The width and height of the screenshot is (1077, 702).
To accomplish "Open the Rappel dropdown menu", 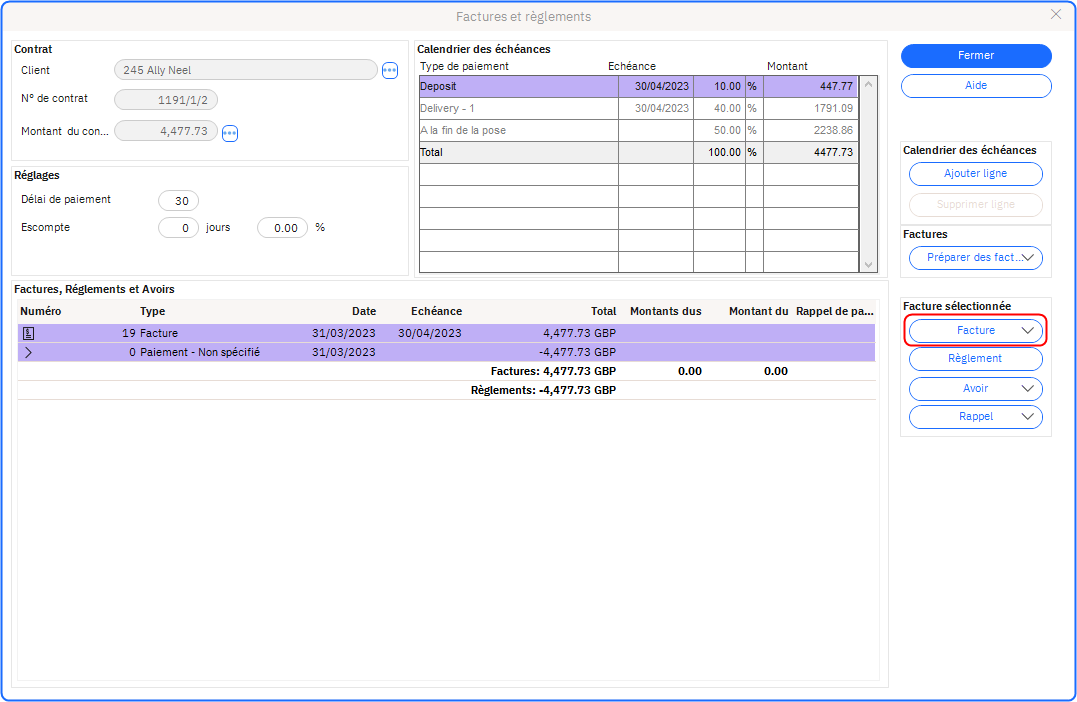I will (x=975, y=417).
